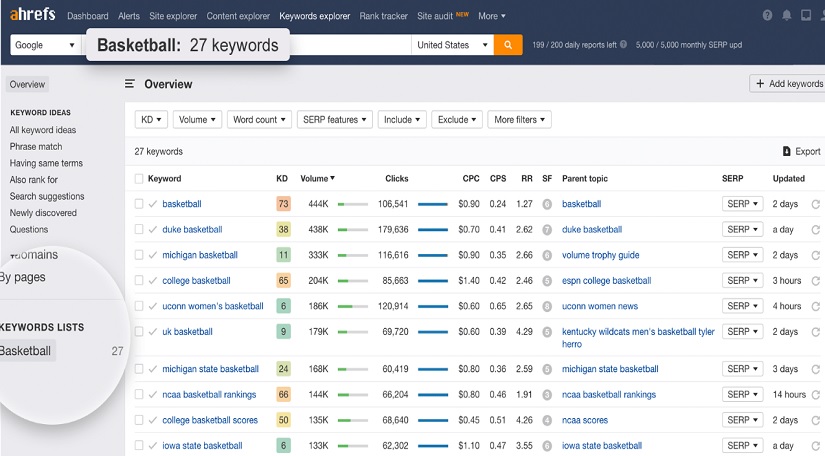Open Rank tracker in top navigation

(384, 16)
